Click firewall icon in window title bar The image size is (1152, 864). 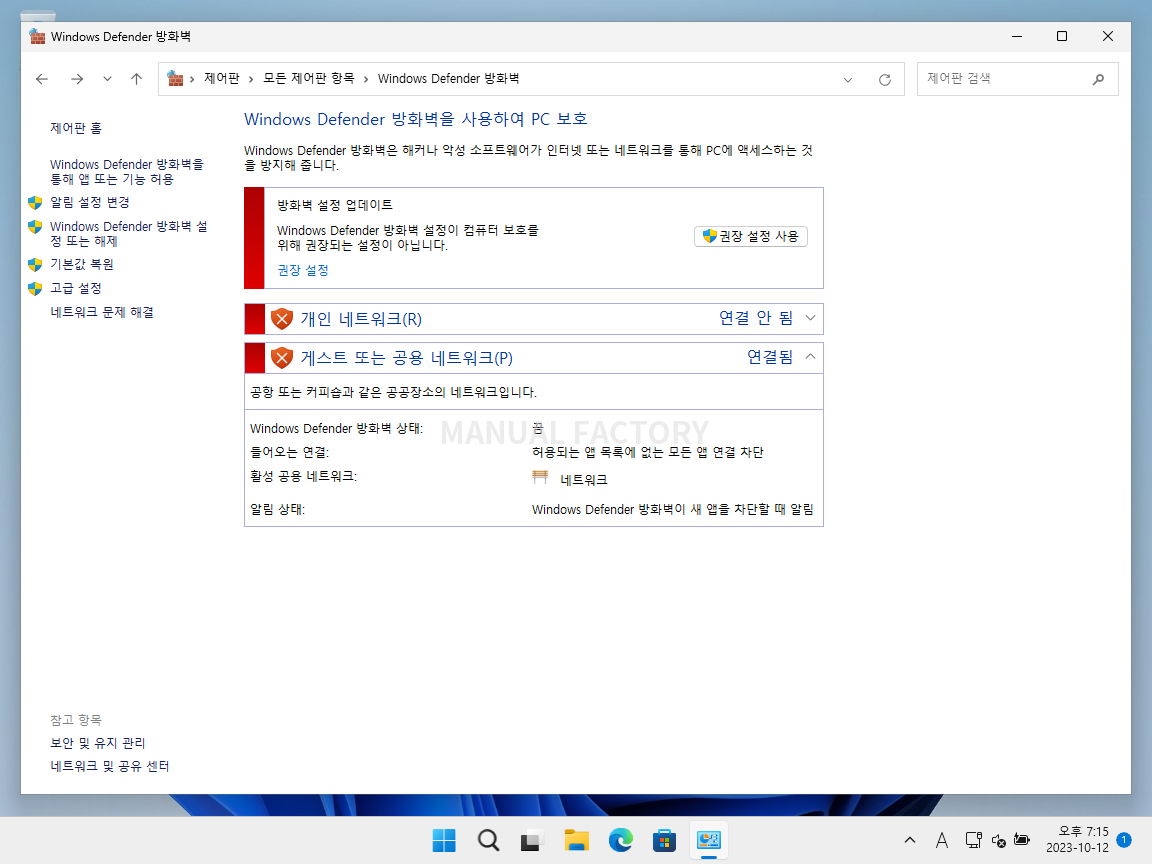[x=37, y=36]
